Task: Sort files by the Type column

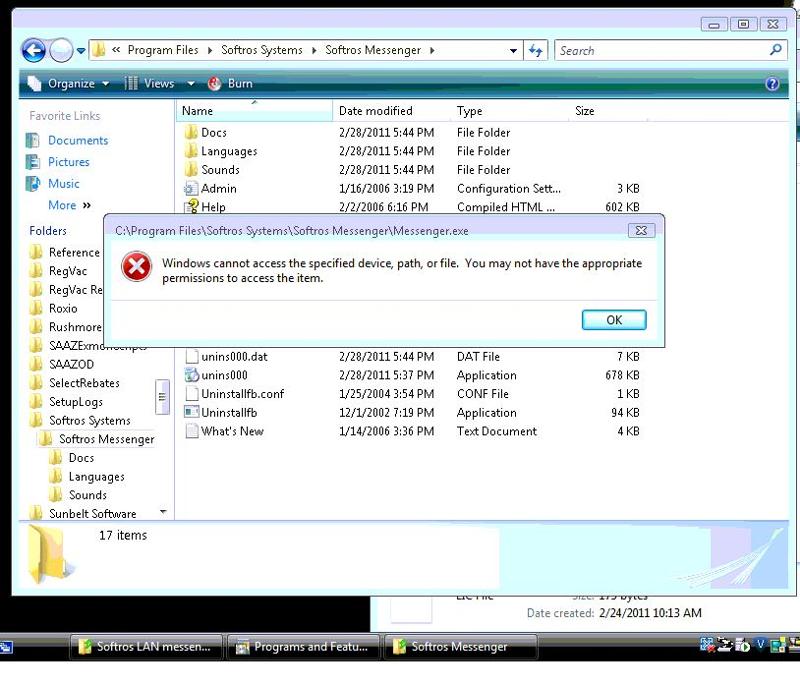Action: point(510,111)
